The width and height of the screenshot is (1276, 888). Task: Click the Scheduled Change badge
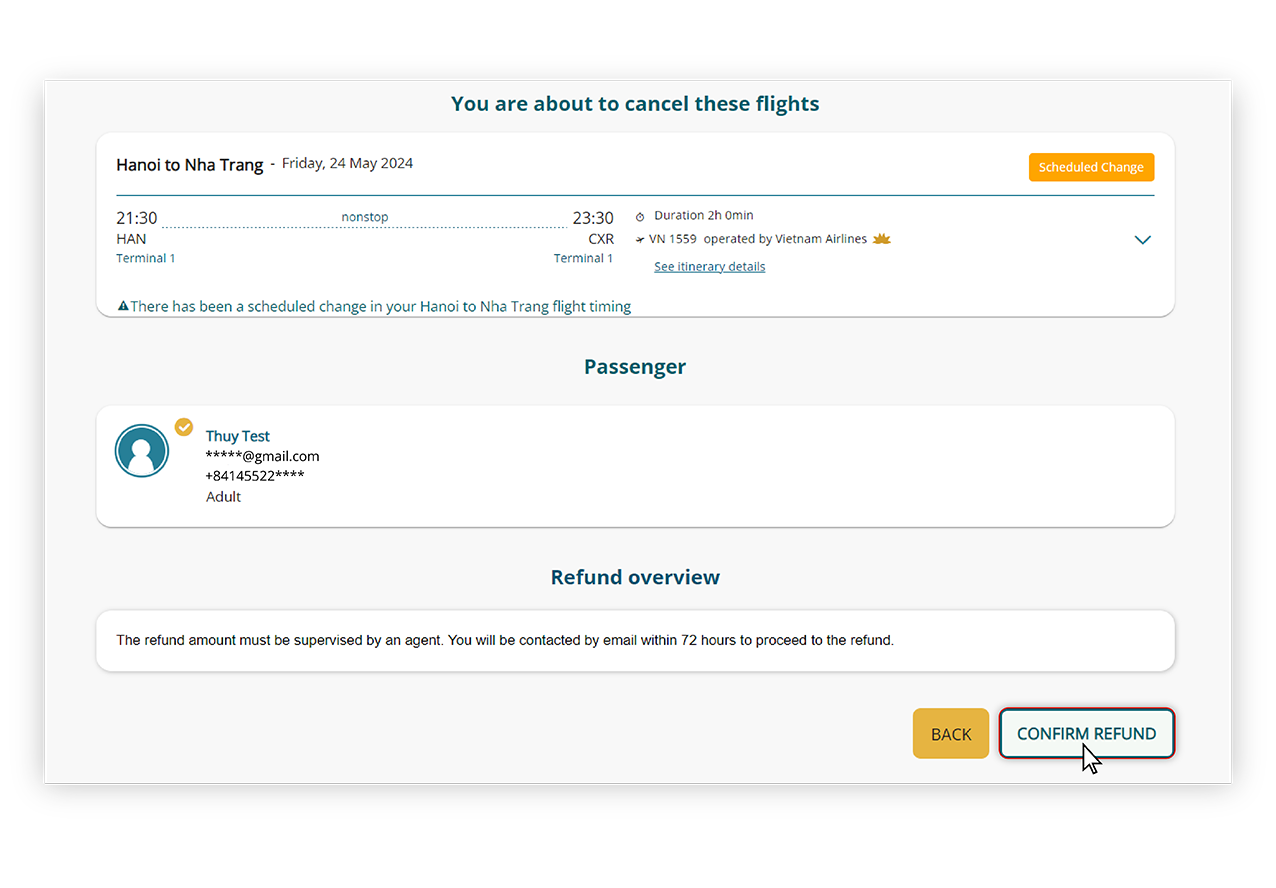click(1091, 167)
